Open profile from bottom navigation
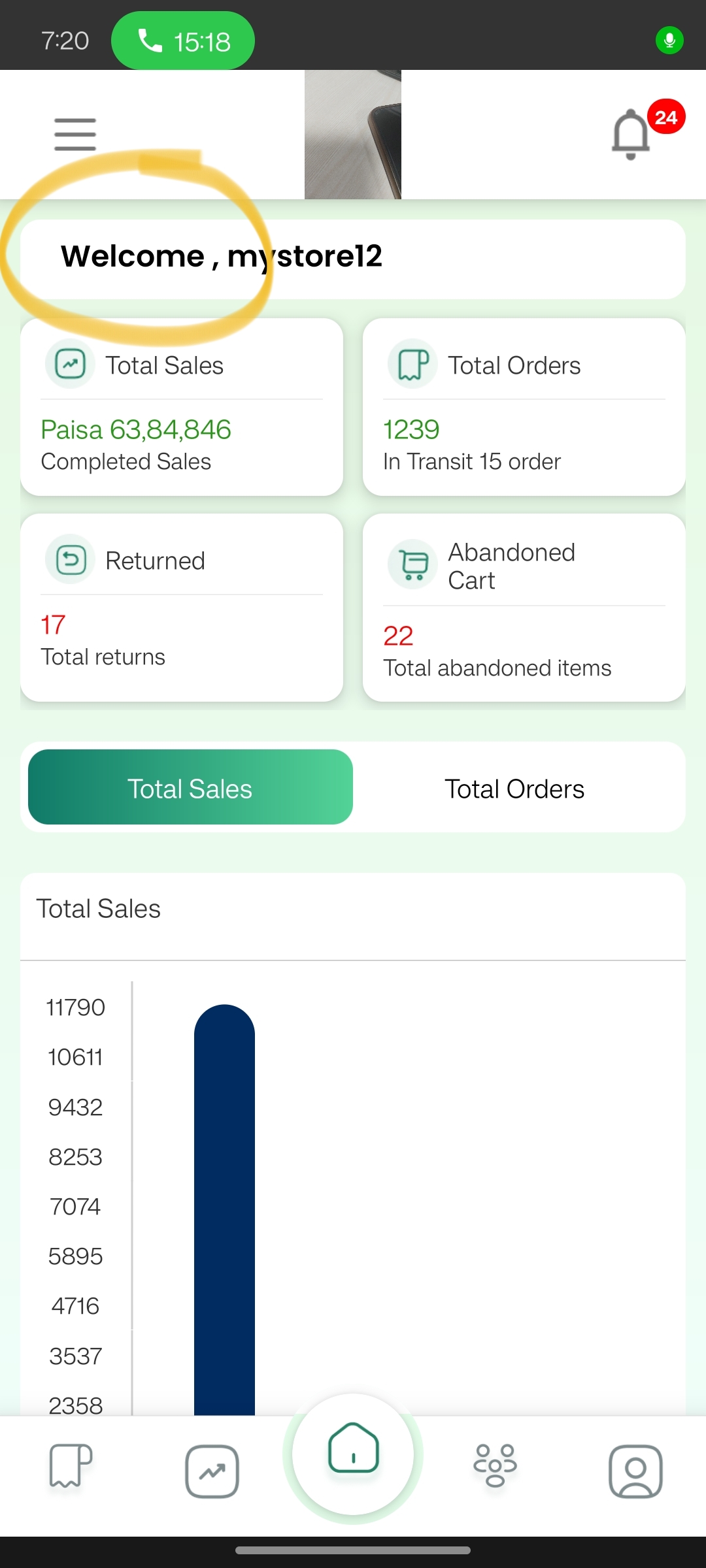The image size is (706, 1568). 635,1471
